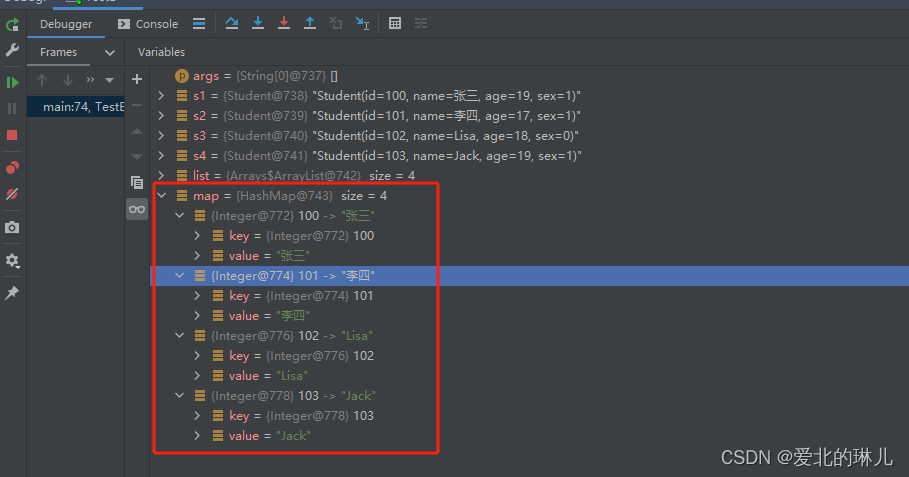This screenshot has height=477, width=909.
Task: Open the frames filter dropdown arrow
Action: pyautogui.click(x=109, y=80)
